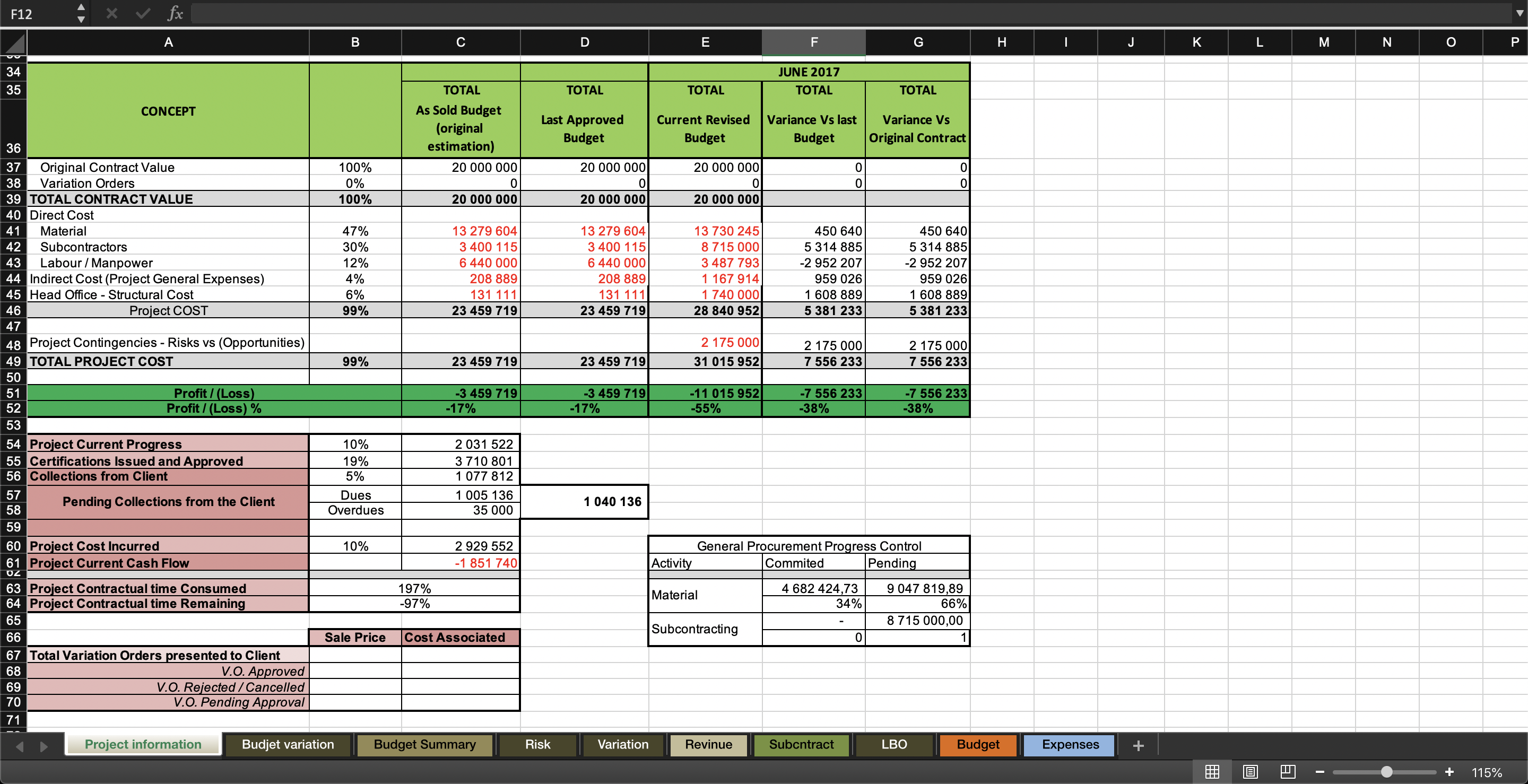Image resolution: width=1528 pixels, height=784 pixels.
Task: Select column A header
Action: 169,42
